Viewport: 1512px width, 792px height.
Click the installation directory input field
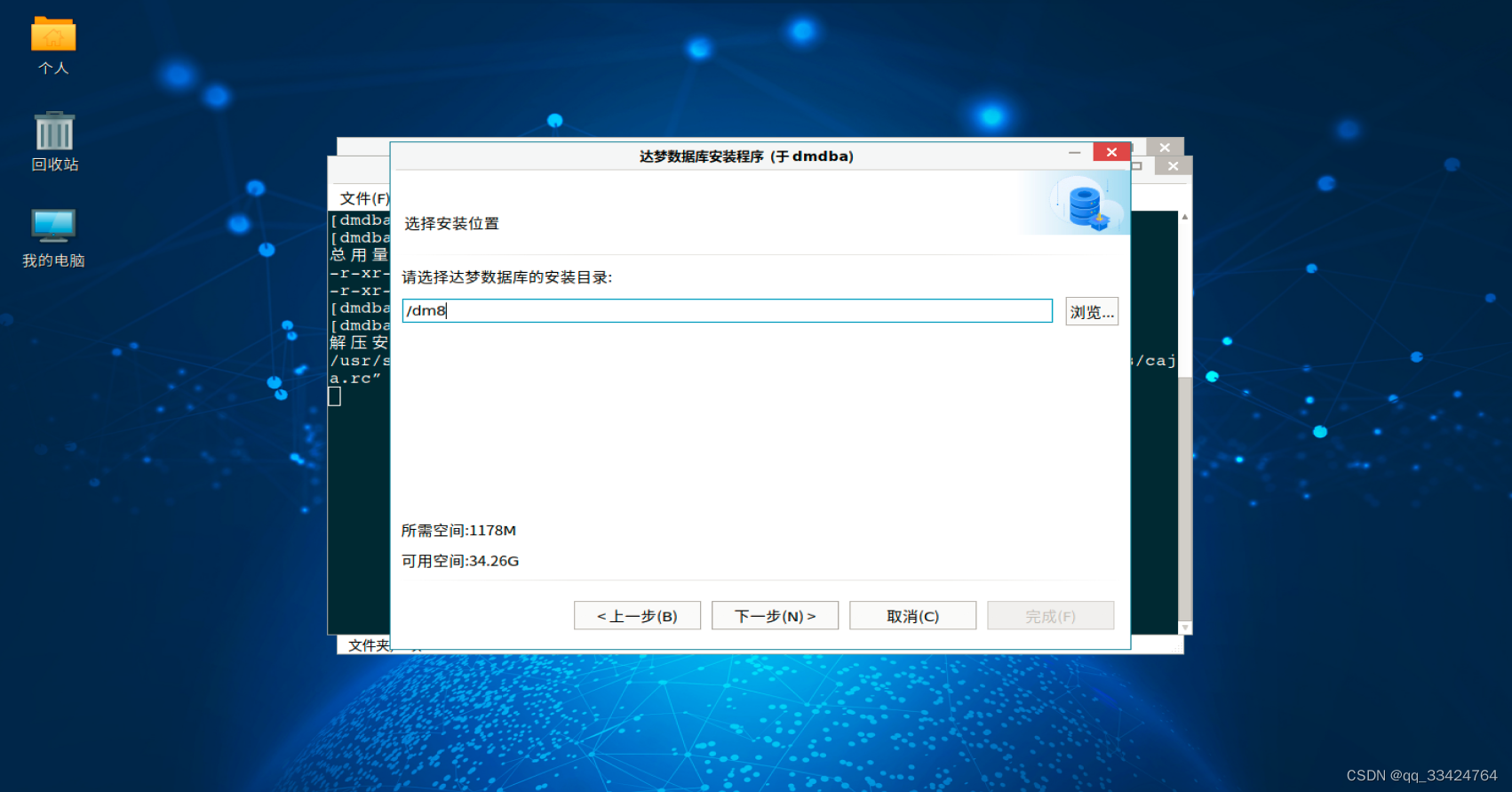(727, 310)
